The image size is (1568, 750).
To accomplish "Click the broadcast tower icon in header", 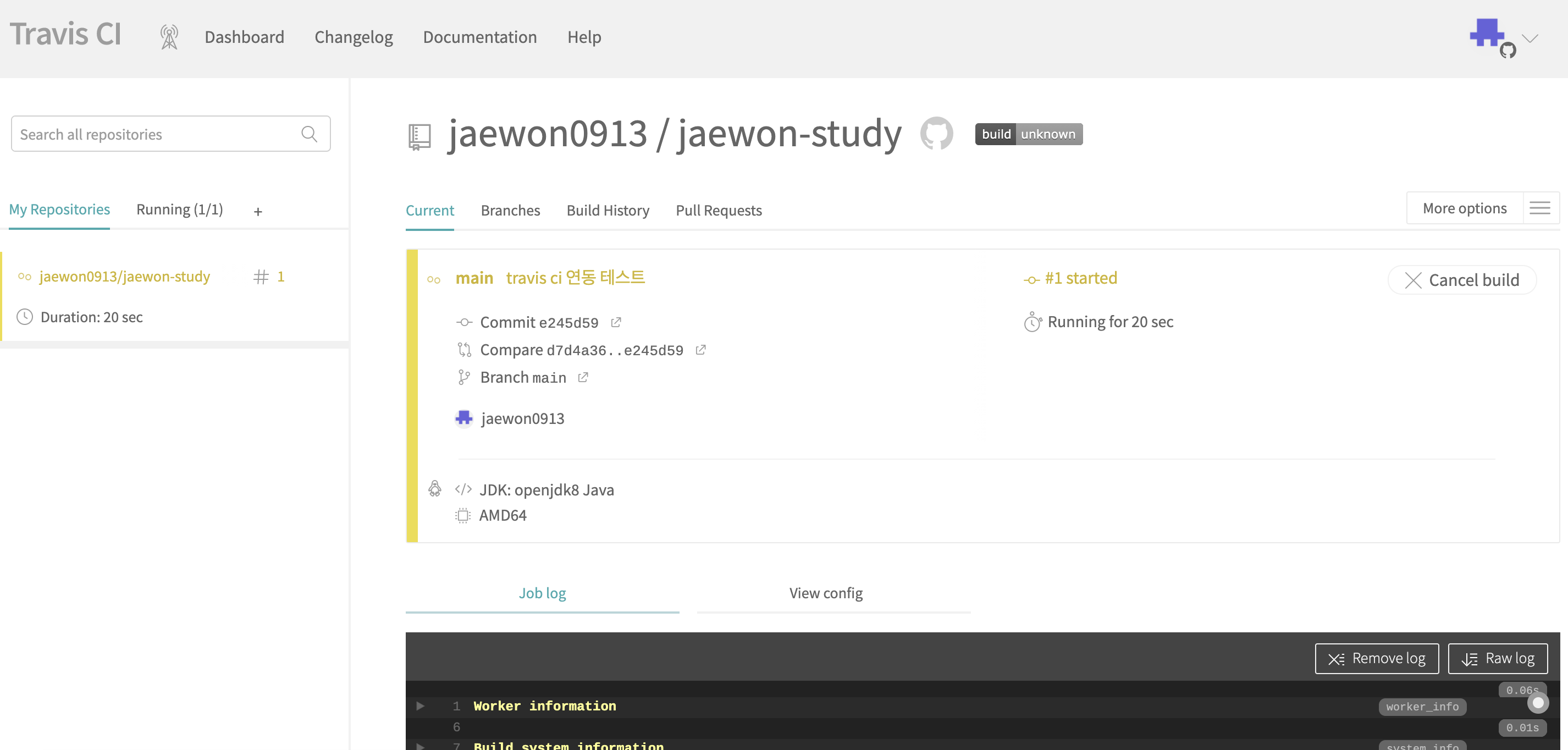I will click(x=169, y=37).
